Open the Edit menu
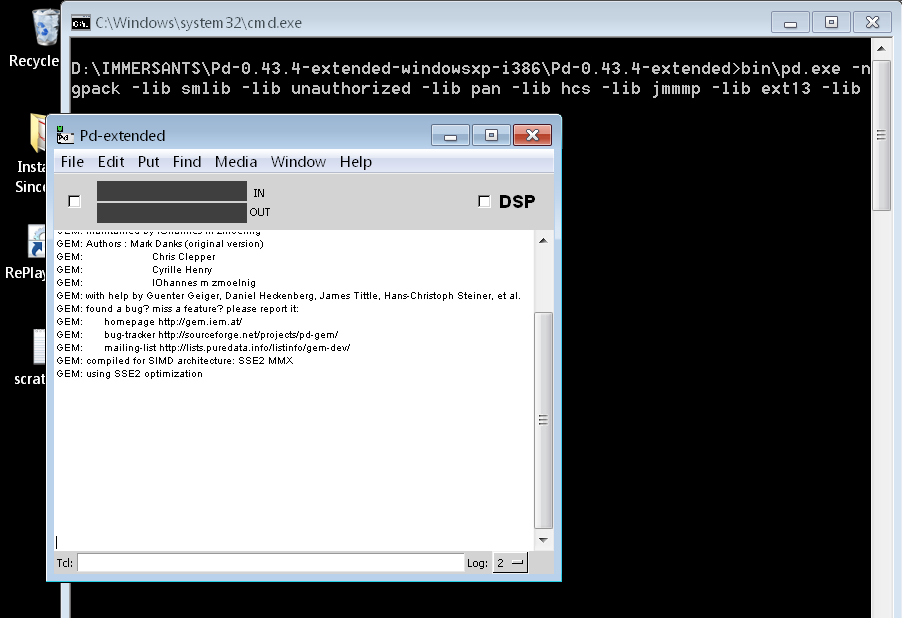The image size is (902, 618). point(111,162)
